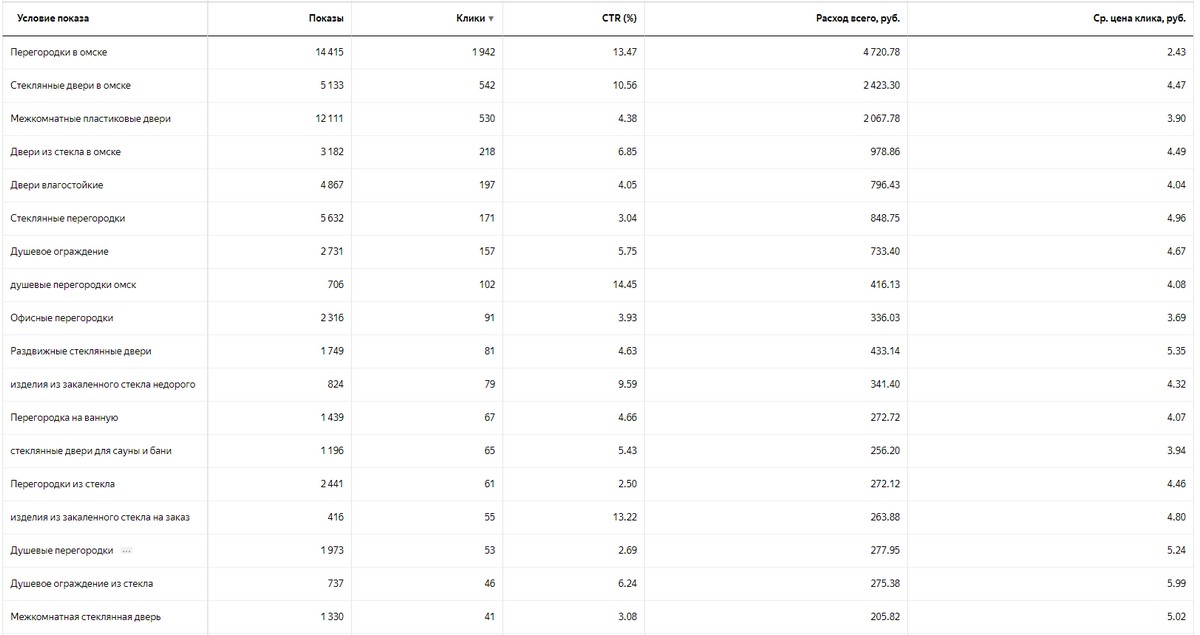Click the Перегородка на ванную keyword
The height and width of the screenshot is (635, 1200).
[64, 417]
